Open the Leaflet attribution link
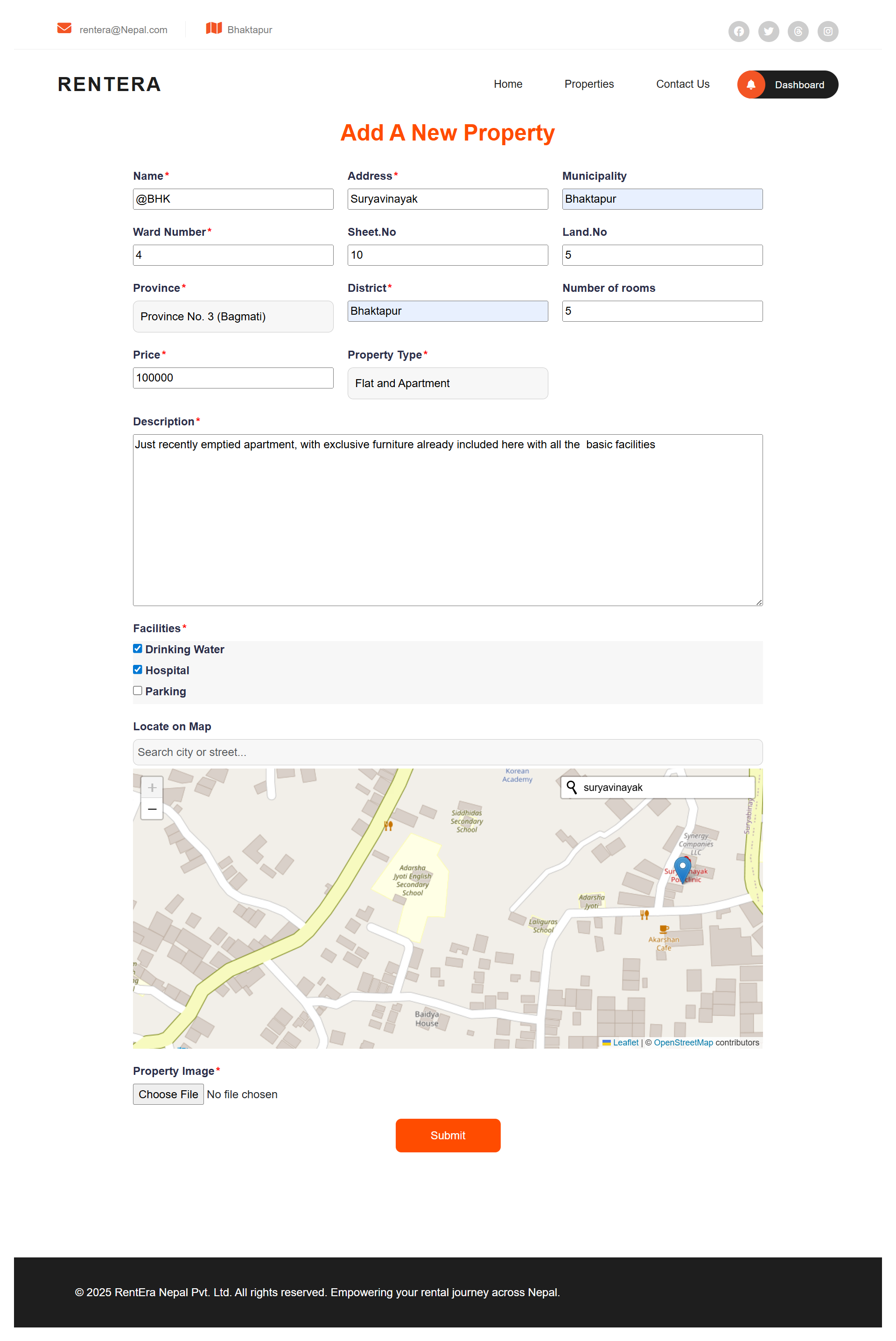The image size is (896, 1341). 625,1043
